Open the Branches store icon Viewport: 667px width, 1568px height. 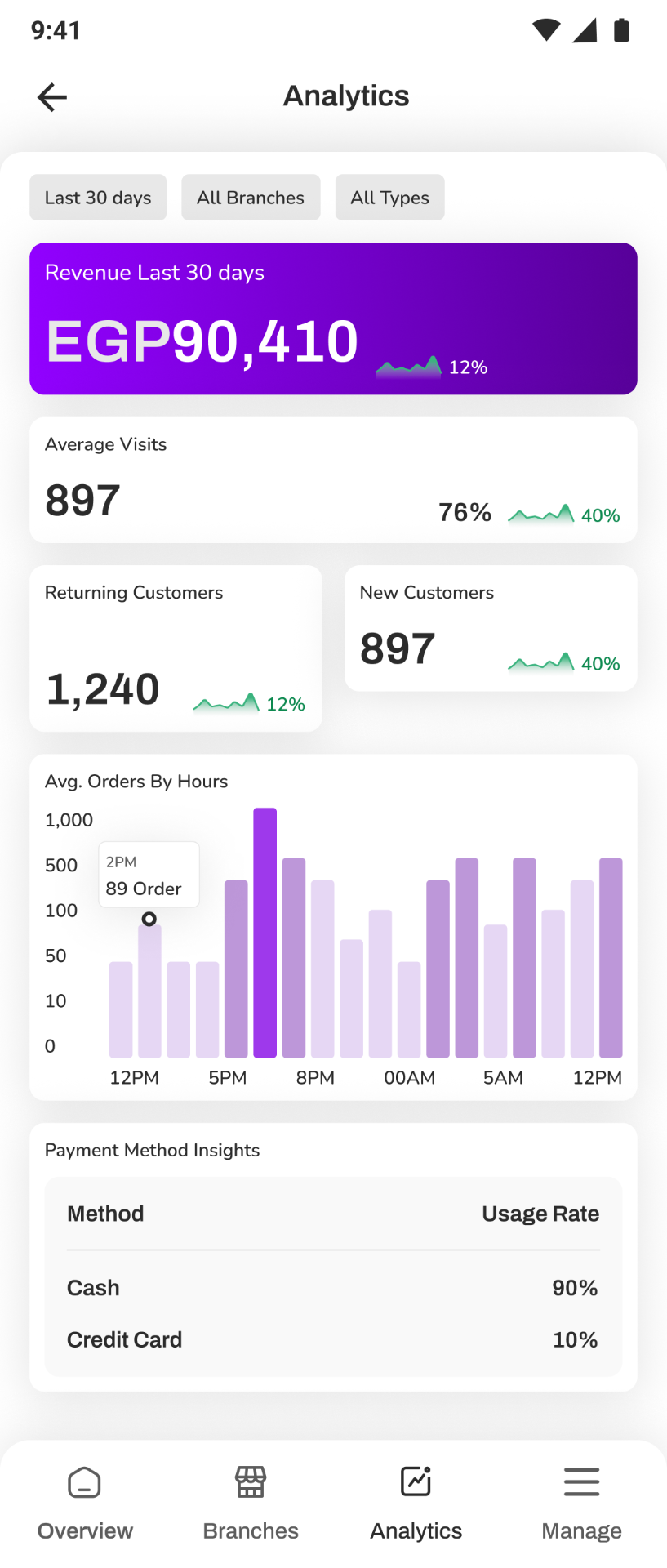click(x=251, y=1481)
